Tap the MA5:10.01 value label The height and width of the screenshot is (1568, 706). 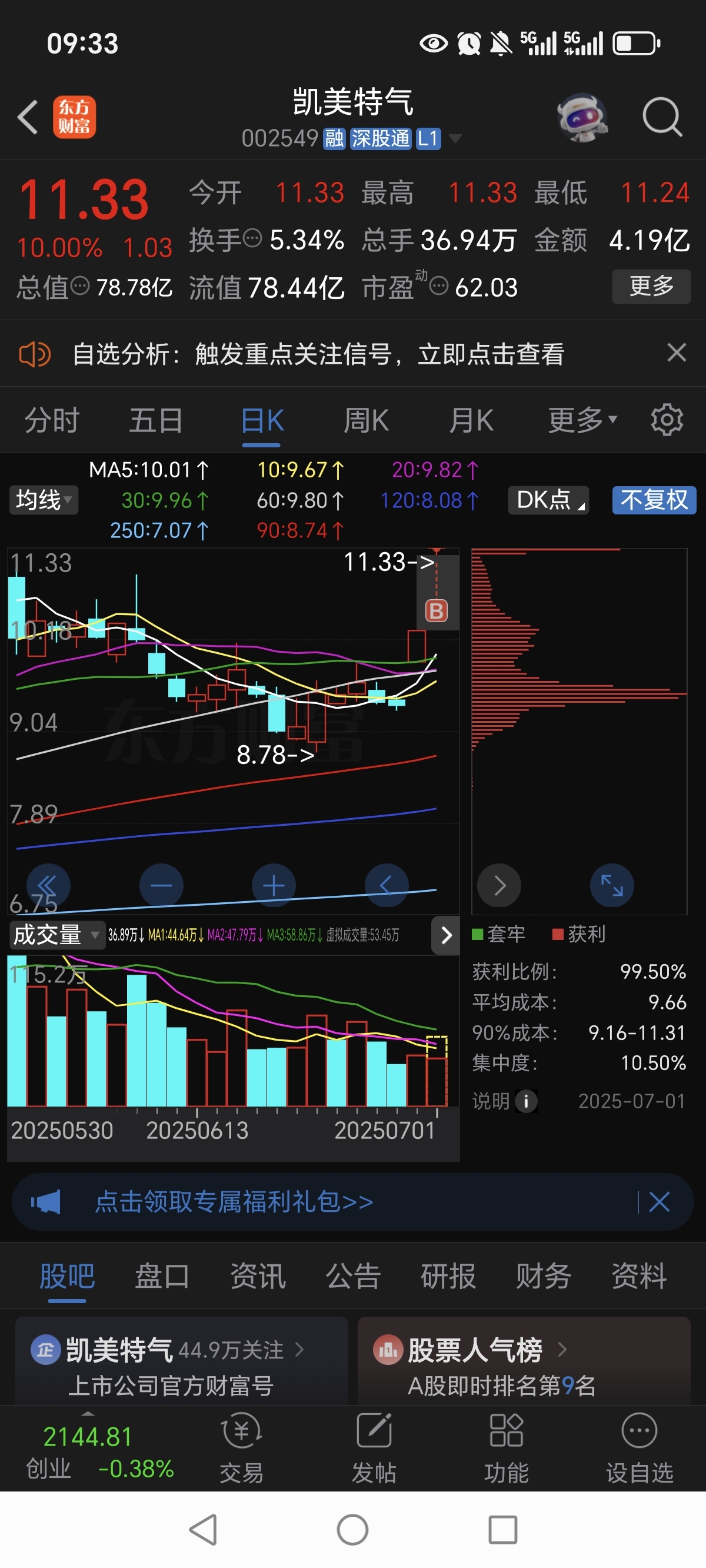click(x=149, y=470)
